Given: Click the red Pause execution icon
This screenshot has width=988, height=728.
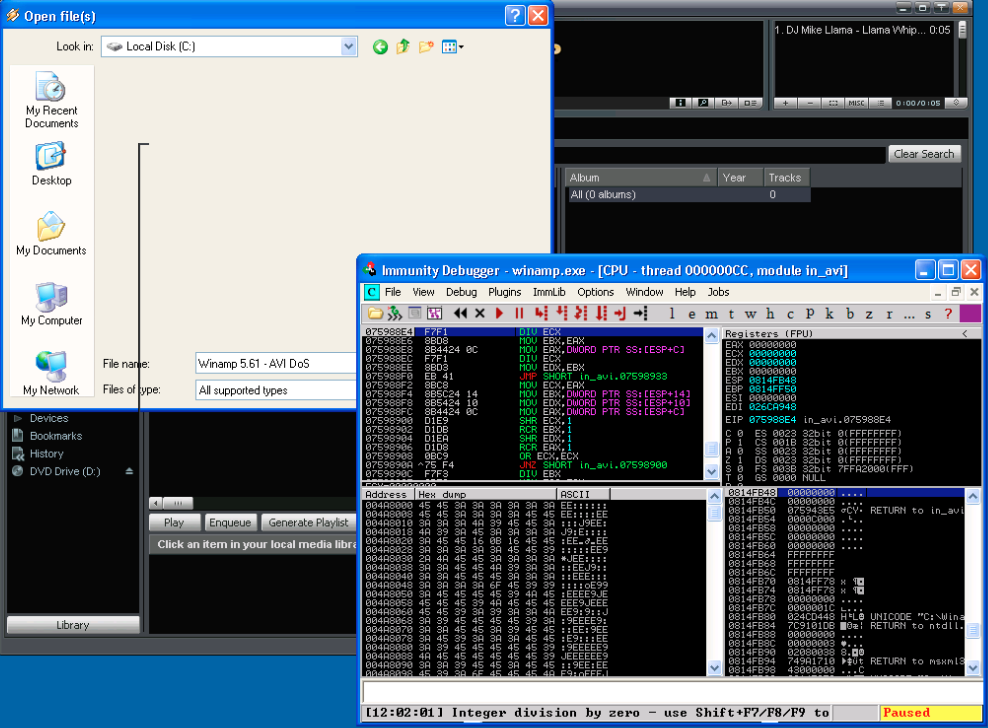Looking at the screenshot, I should tap(519, 313).
